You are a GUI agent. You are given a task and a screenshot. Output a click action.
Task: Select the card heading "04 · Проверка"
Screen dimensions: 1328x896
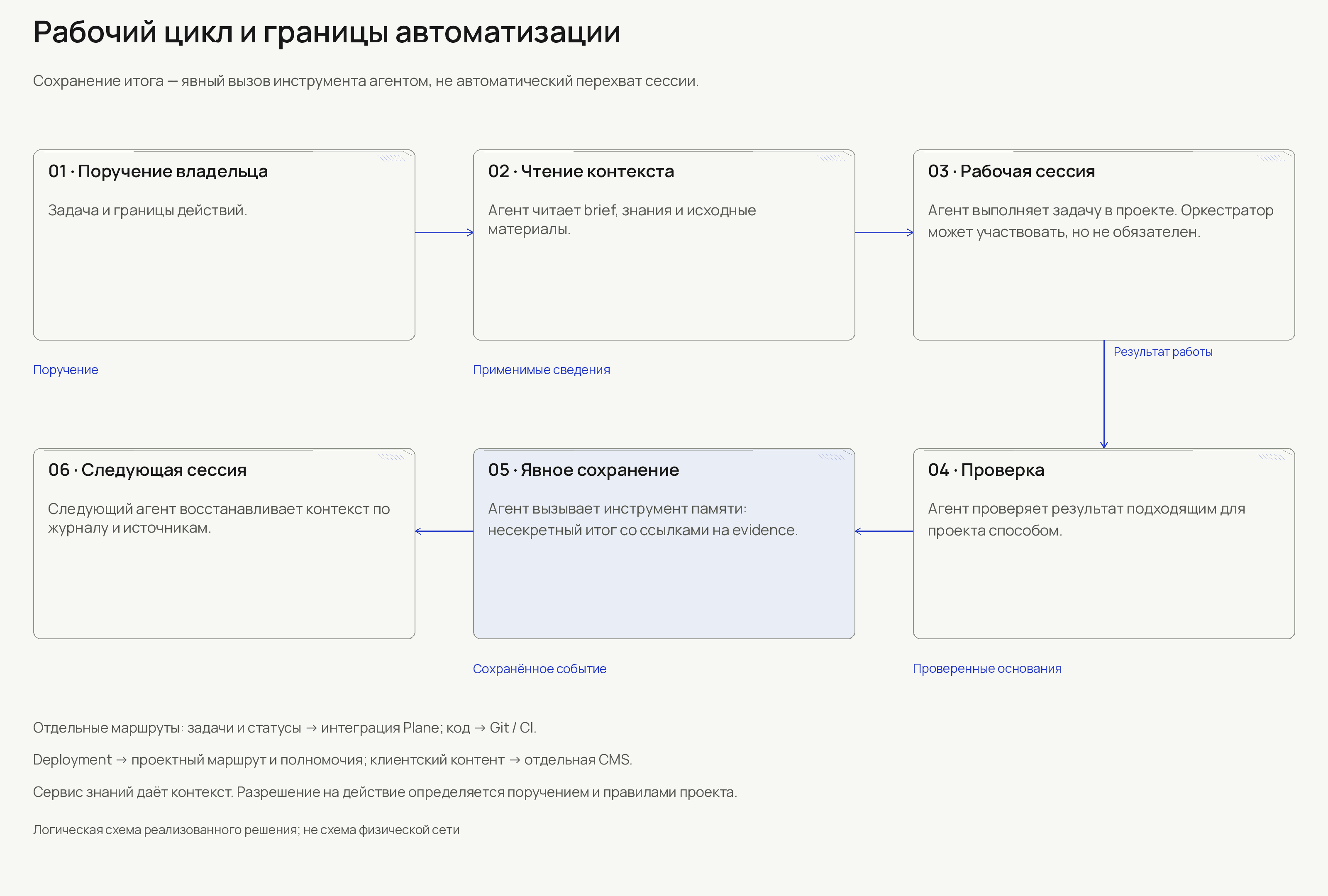[986, 470]
